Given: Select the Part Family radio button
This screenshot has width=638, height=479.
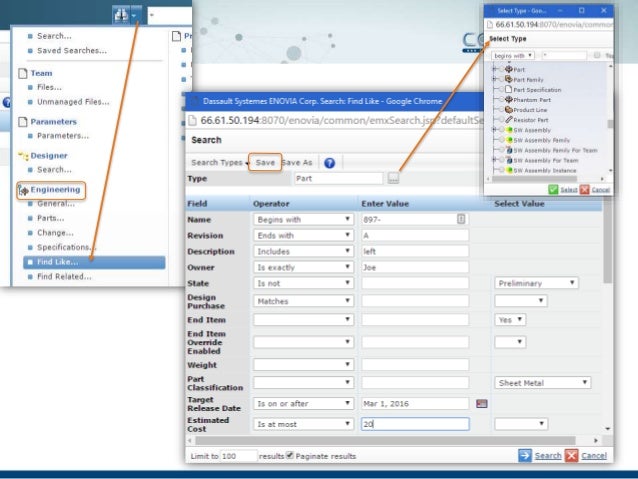Looking at the screenshot, I should [x=501, y=79].
